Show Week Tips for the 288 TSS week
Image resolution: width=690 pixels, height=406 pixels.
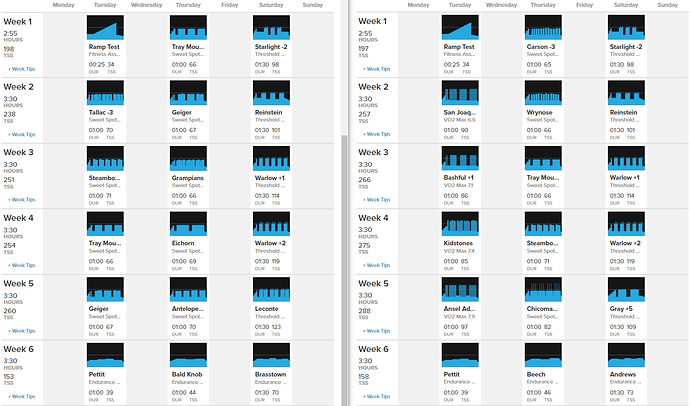[x=376, y=331]
